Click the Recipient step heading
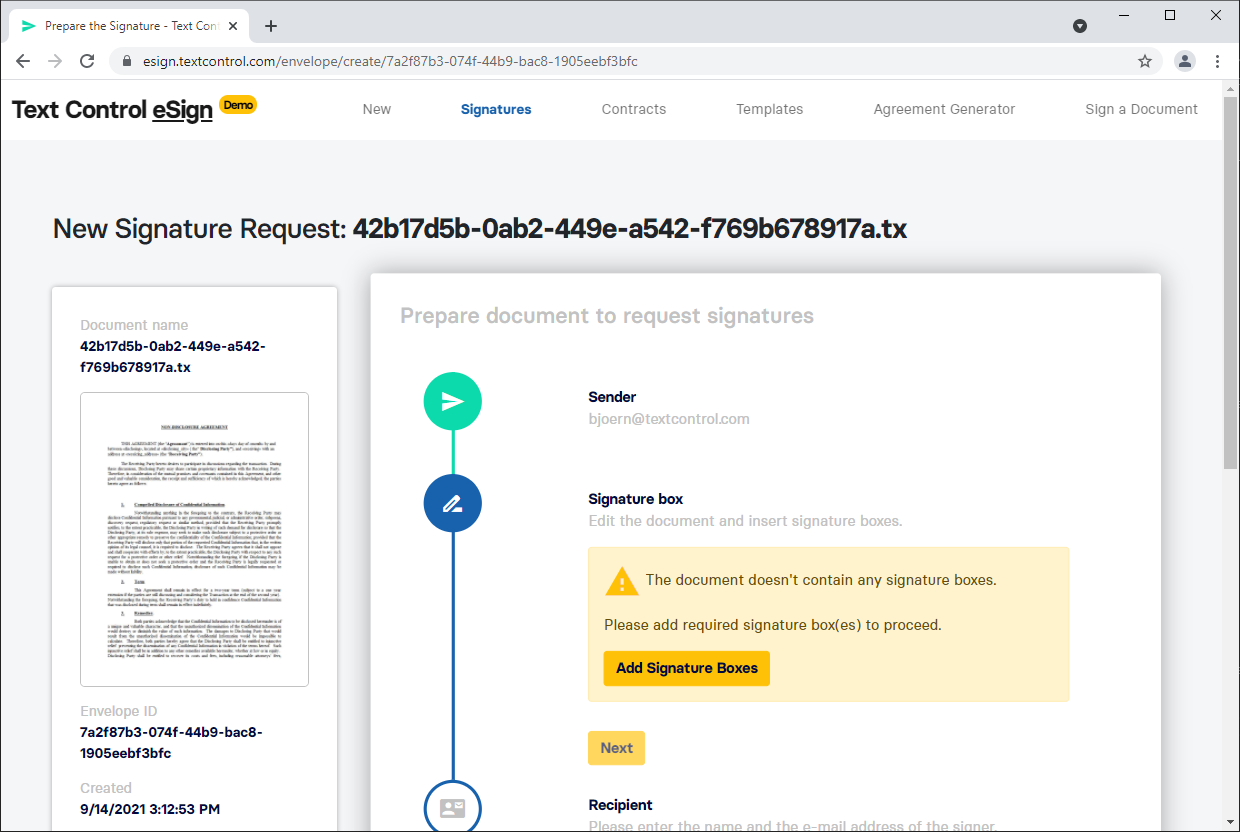 (620, 805)
